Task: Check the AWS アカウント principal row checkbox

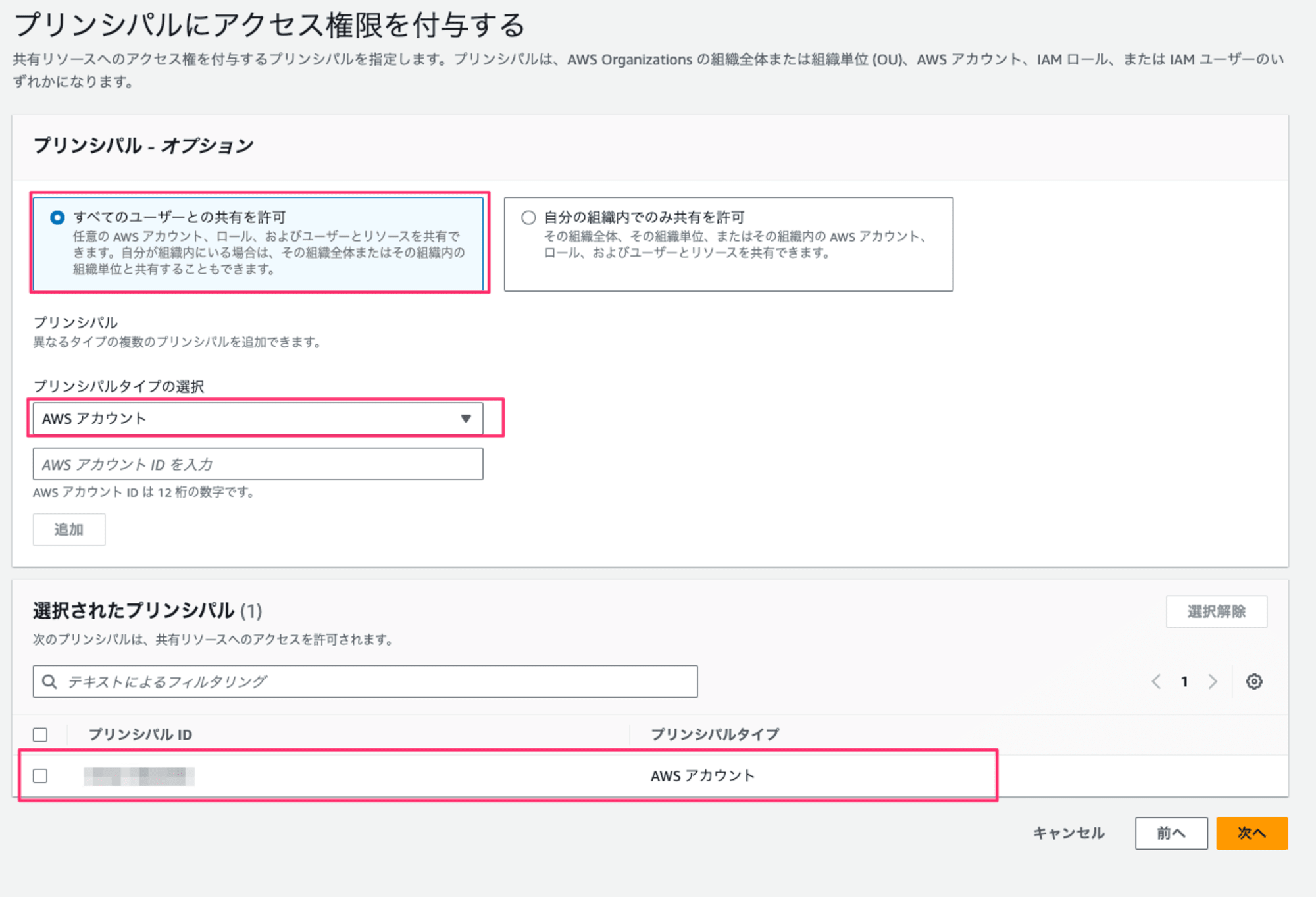Action: 40,776
